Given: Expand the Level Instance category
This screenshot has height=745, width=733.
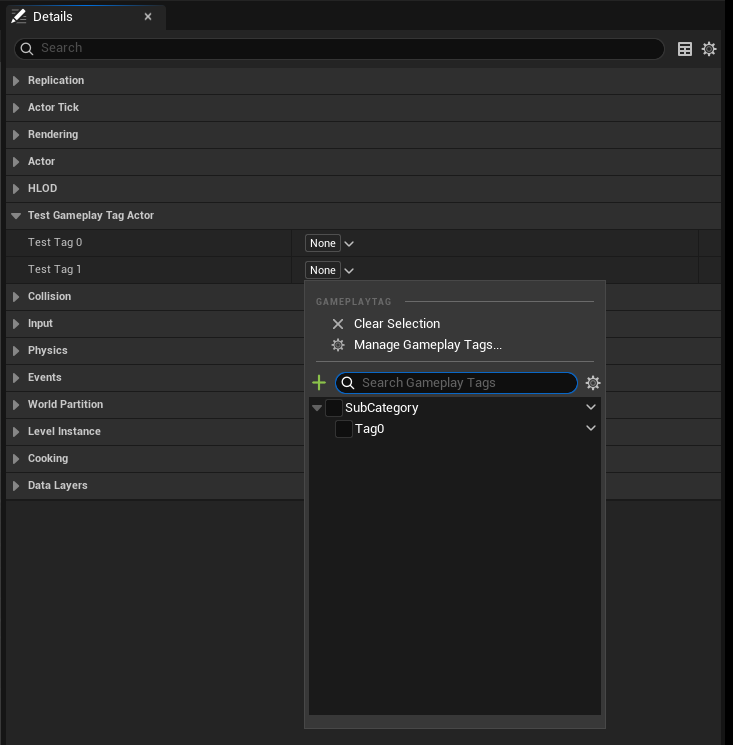Looking at the screenshot, I should (16, 431).
